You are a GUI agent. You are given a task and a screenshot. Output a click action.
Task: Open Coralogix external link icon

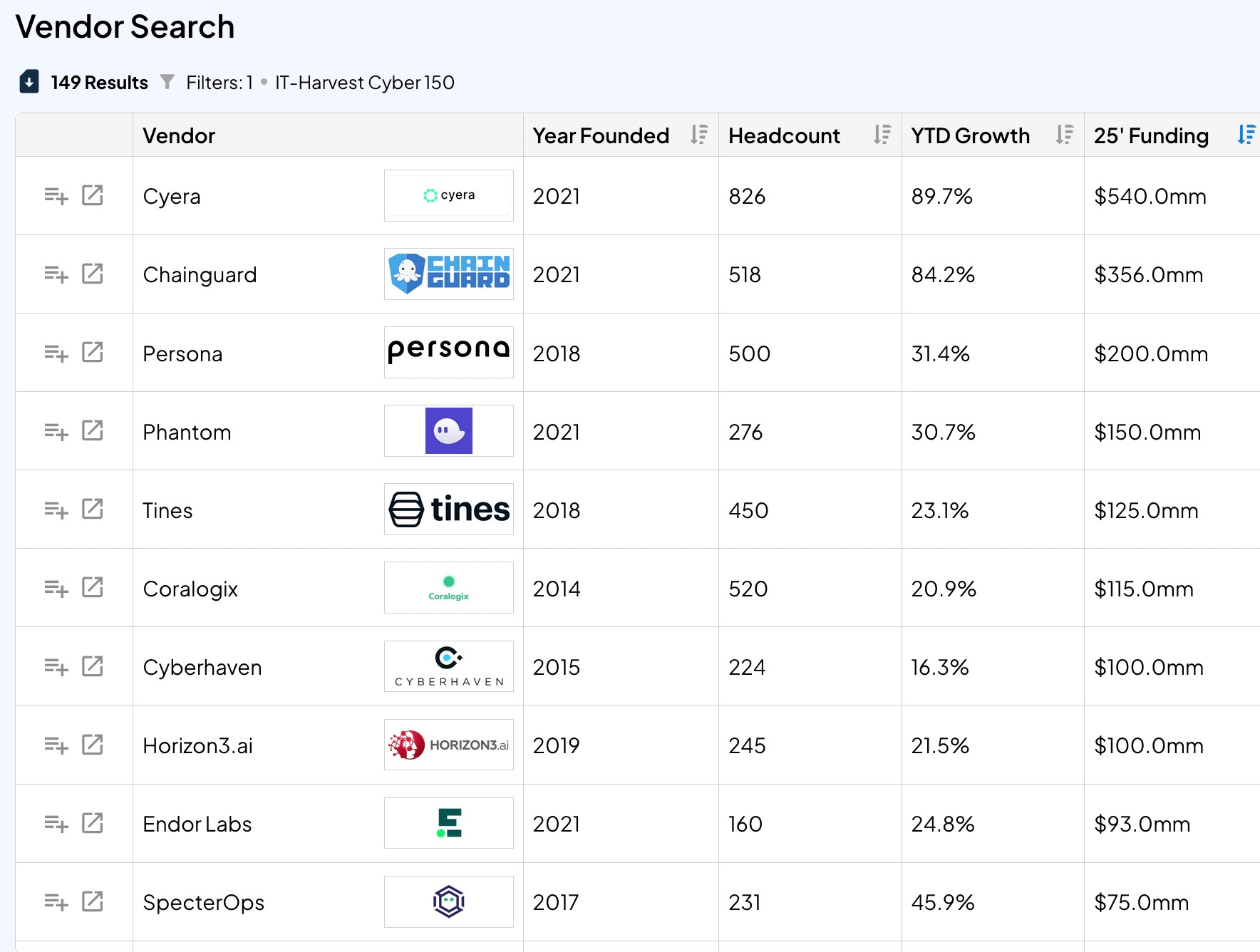click(x=93, y=587)
